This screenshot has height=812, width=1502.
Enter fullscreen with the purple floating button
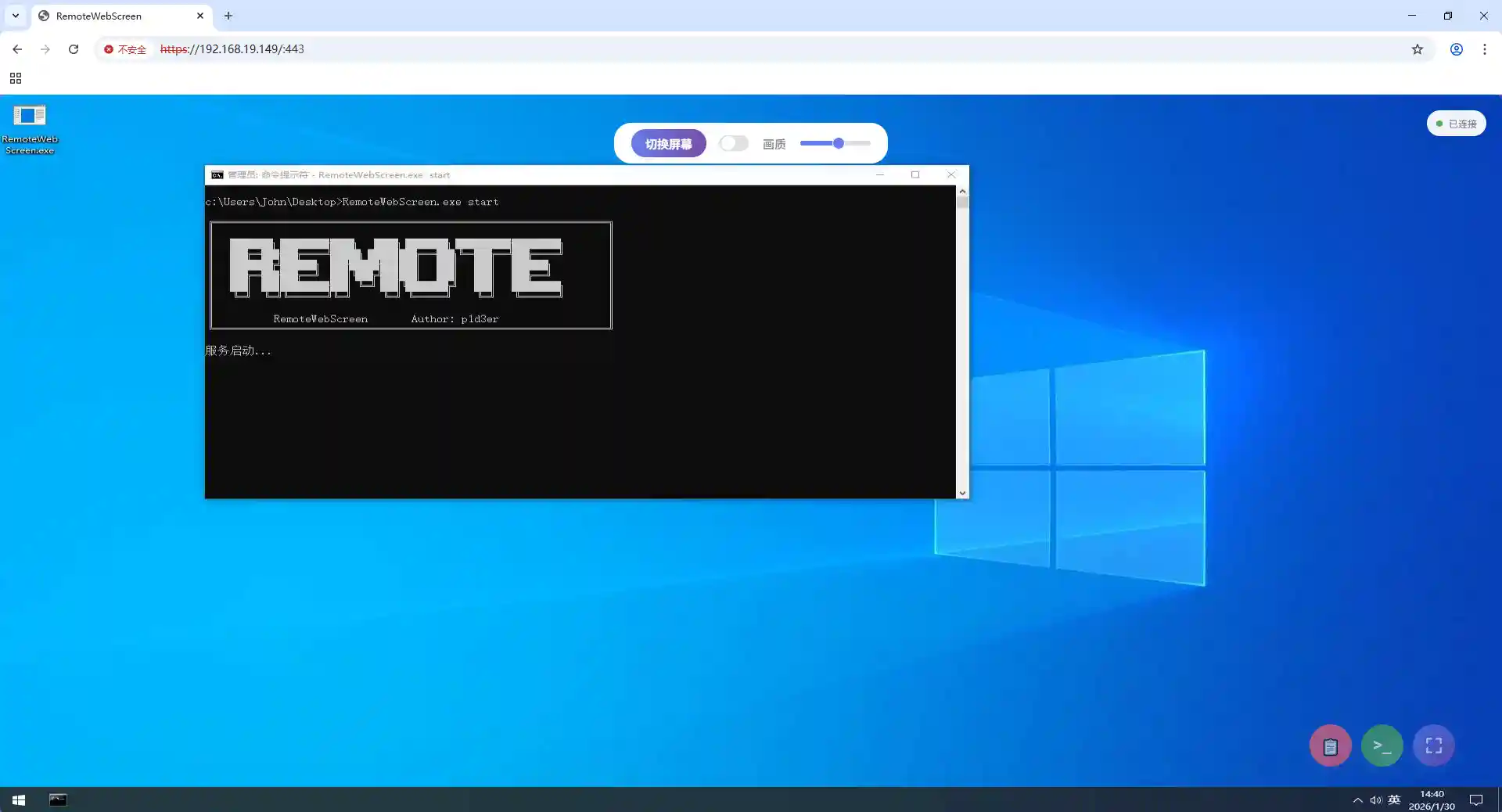[x=1434, y=746]
